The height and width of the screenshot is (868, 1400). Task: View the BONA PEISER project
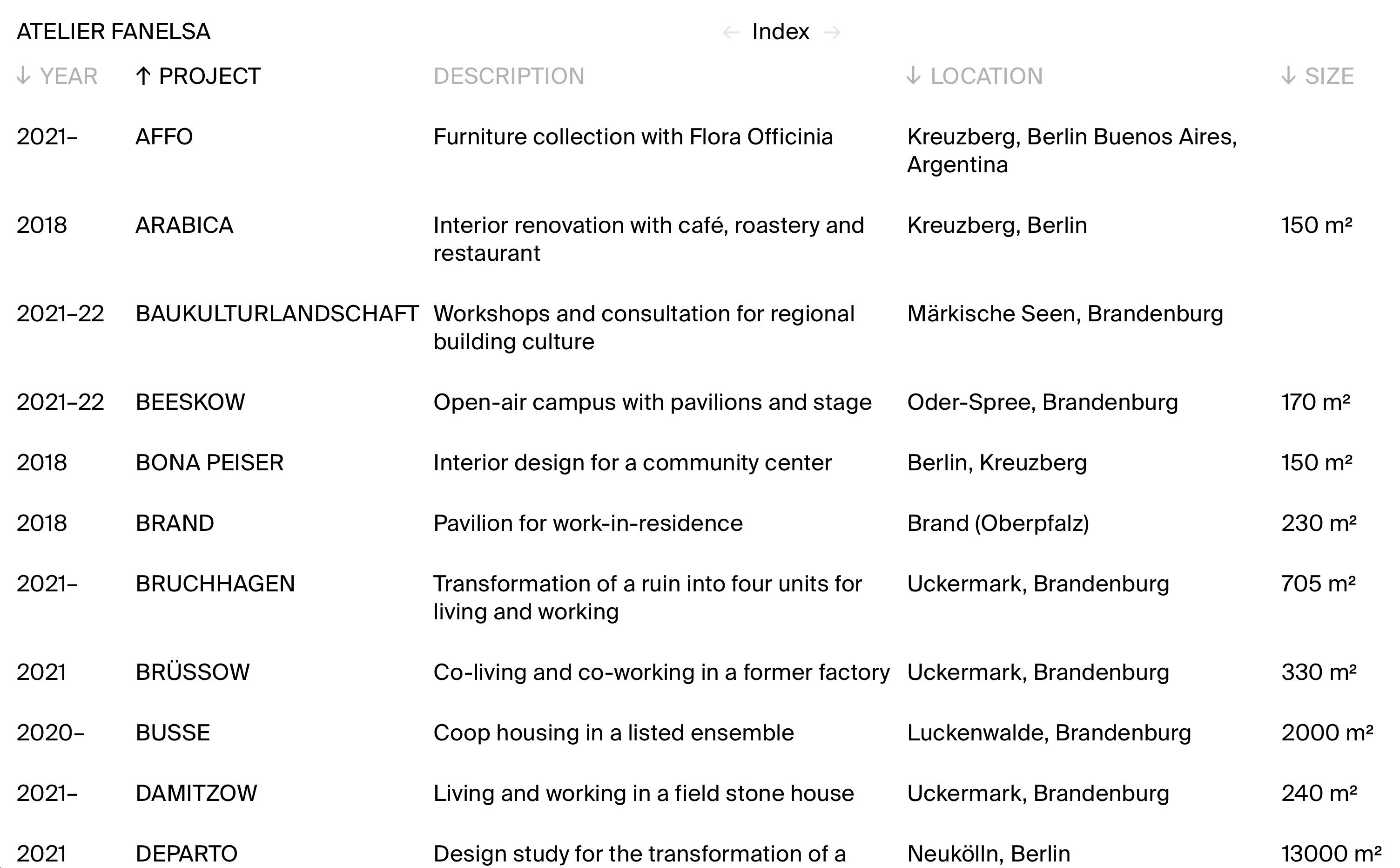point(209,463)
